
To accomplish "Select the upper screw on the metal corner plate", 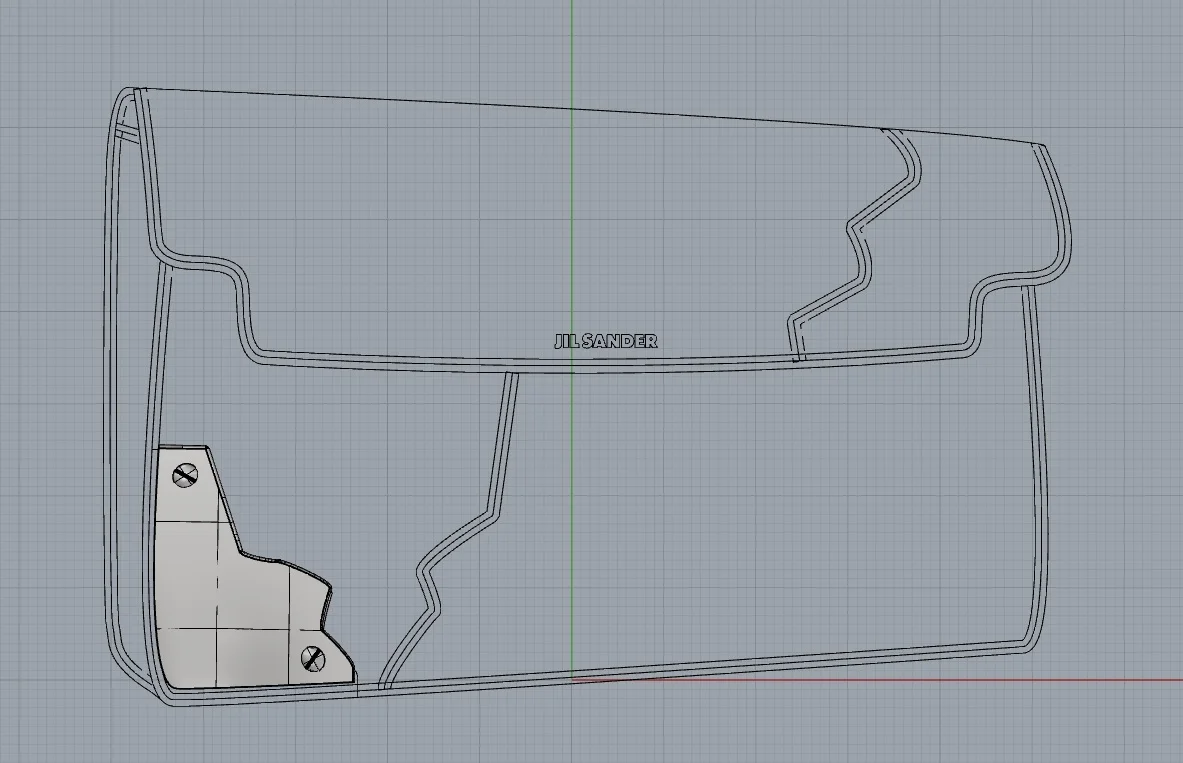I will 185,475.
